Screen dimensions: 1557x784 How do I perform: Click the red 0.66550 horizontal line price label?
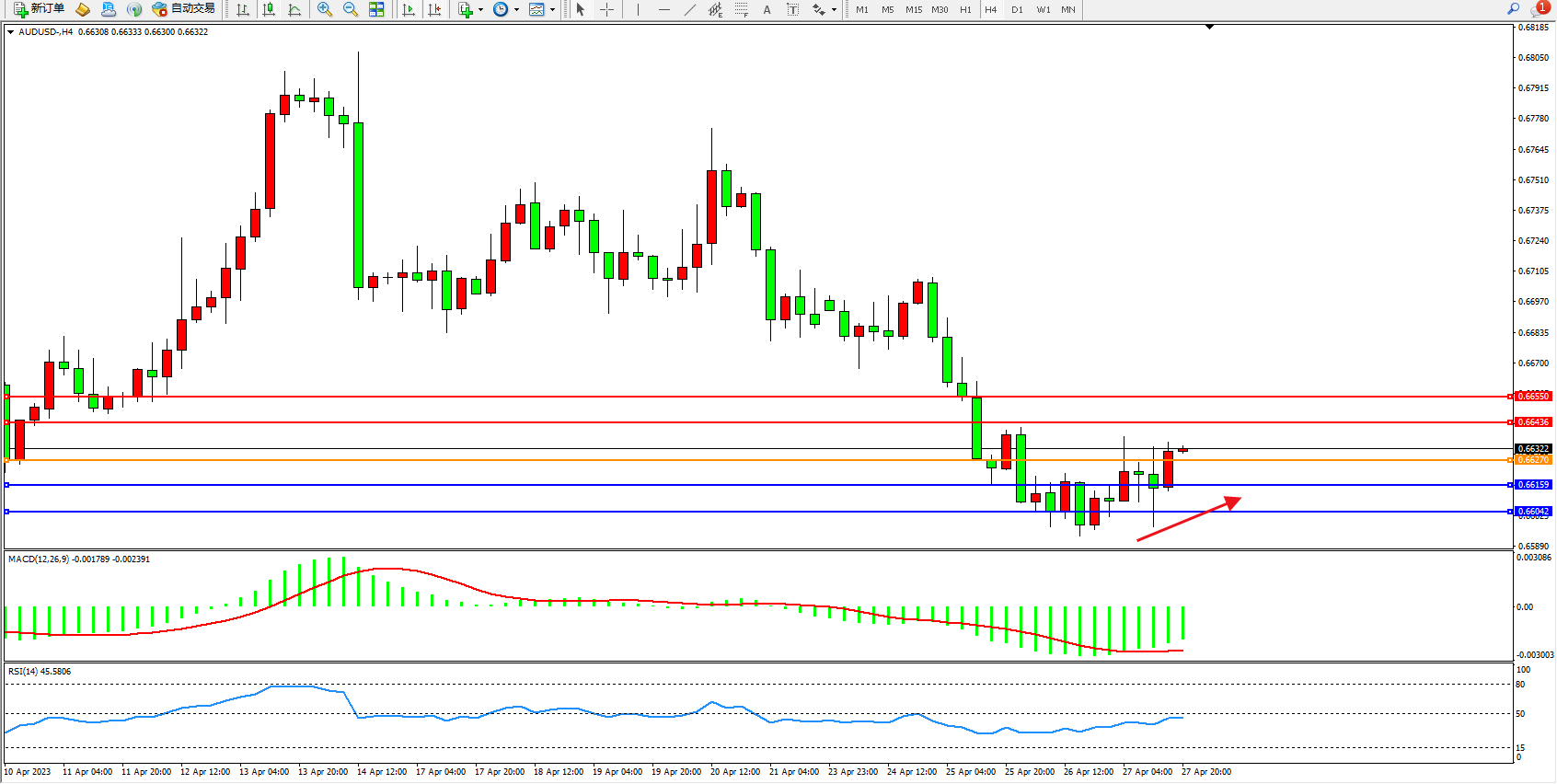(1532, 397)
